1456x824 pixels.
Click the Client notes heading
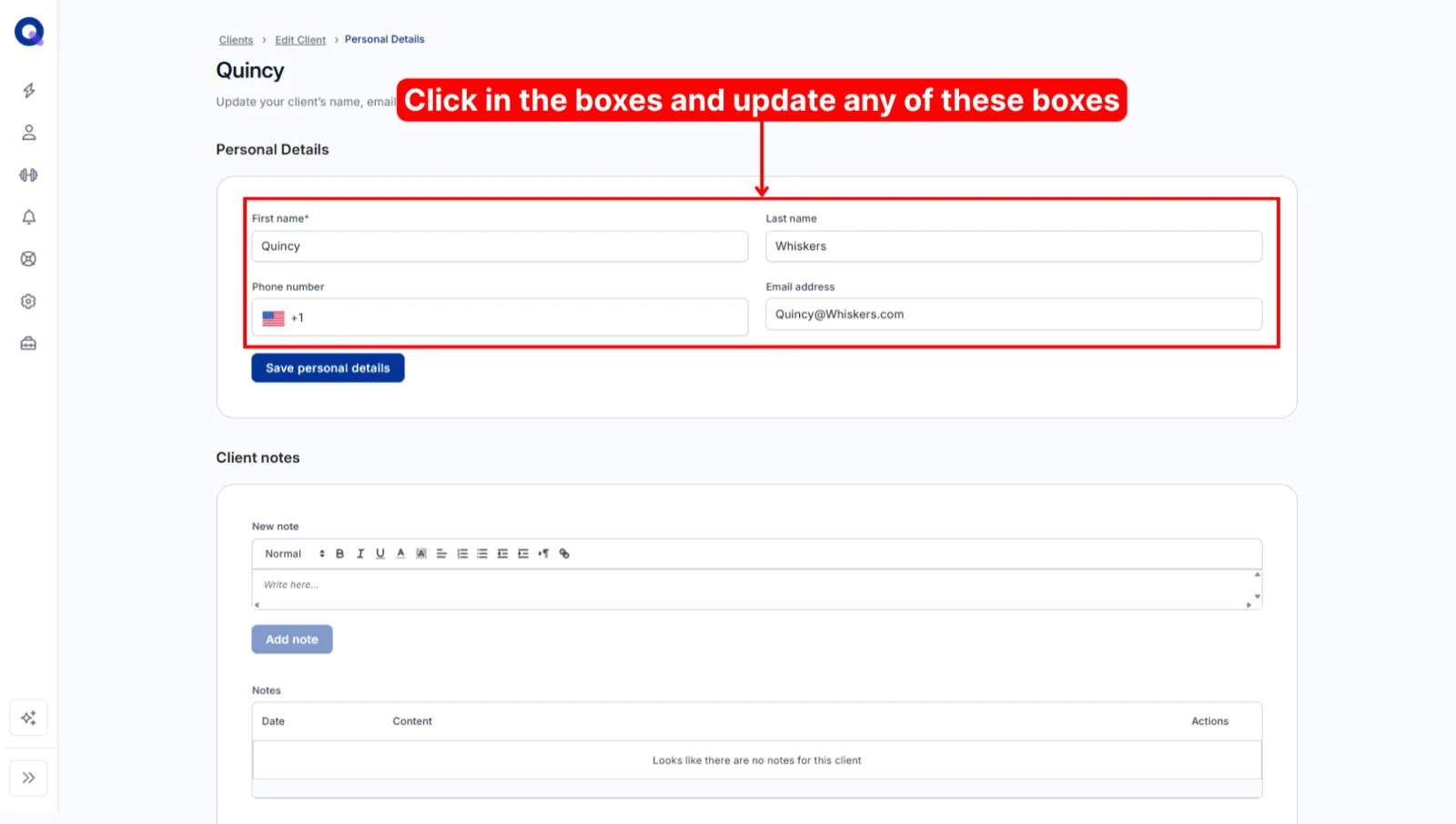click(258, 457)
